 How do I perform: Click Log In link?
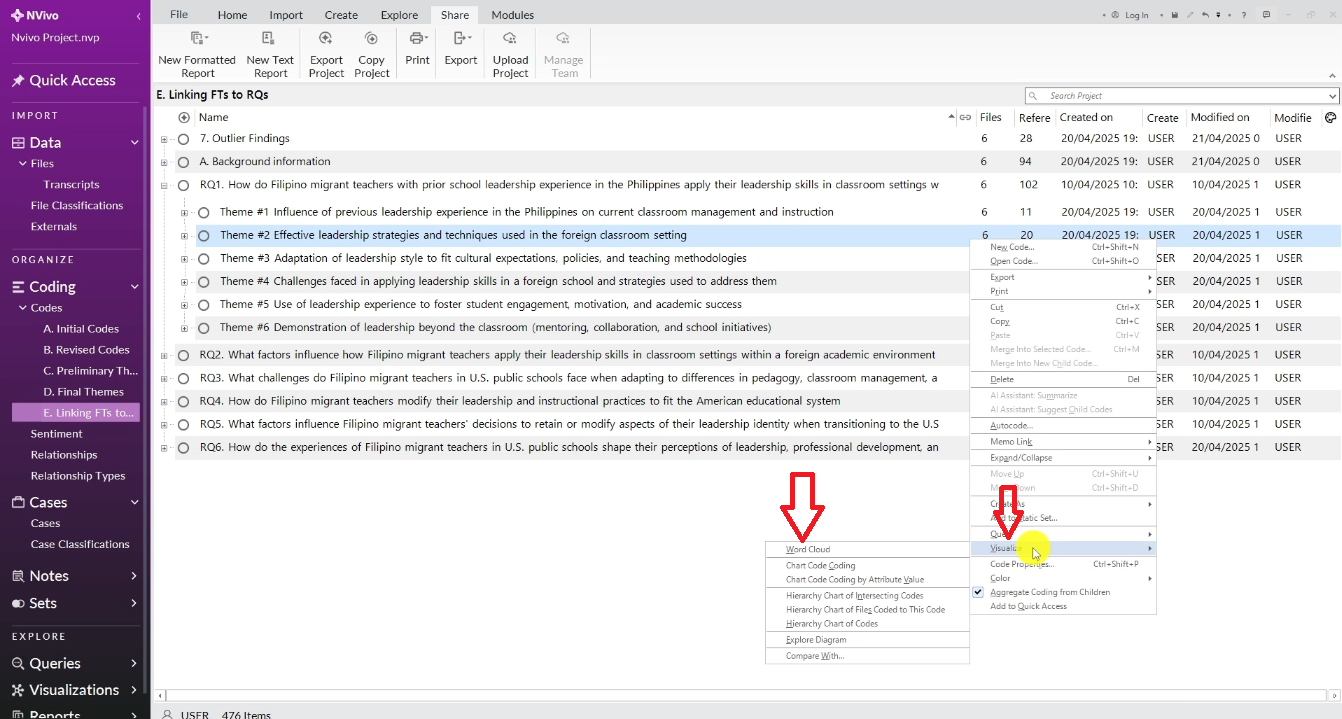click(x=1137, y=15)
